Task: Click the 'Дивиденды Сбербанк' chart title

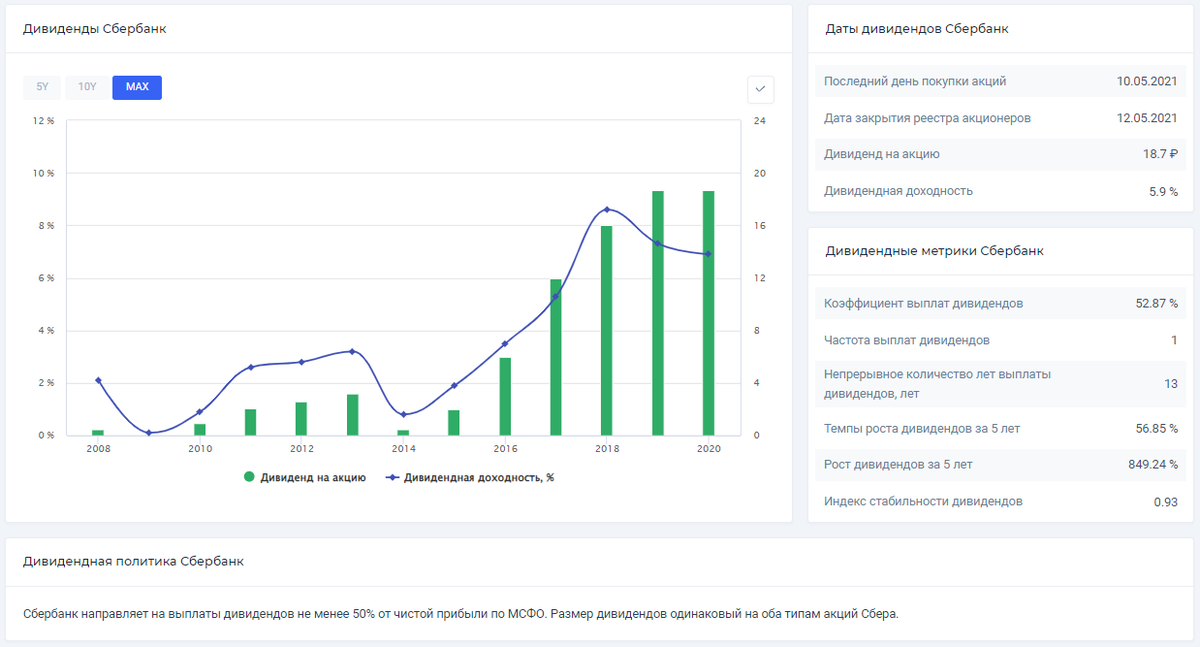Action: coord(94,29)
